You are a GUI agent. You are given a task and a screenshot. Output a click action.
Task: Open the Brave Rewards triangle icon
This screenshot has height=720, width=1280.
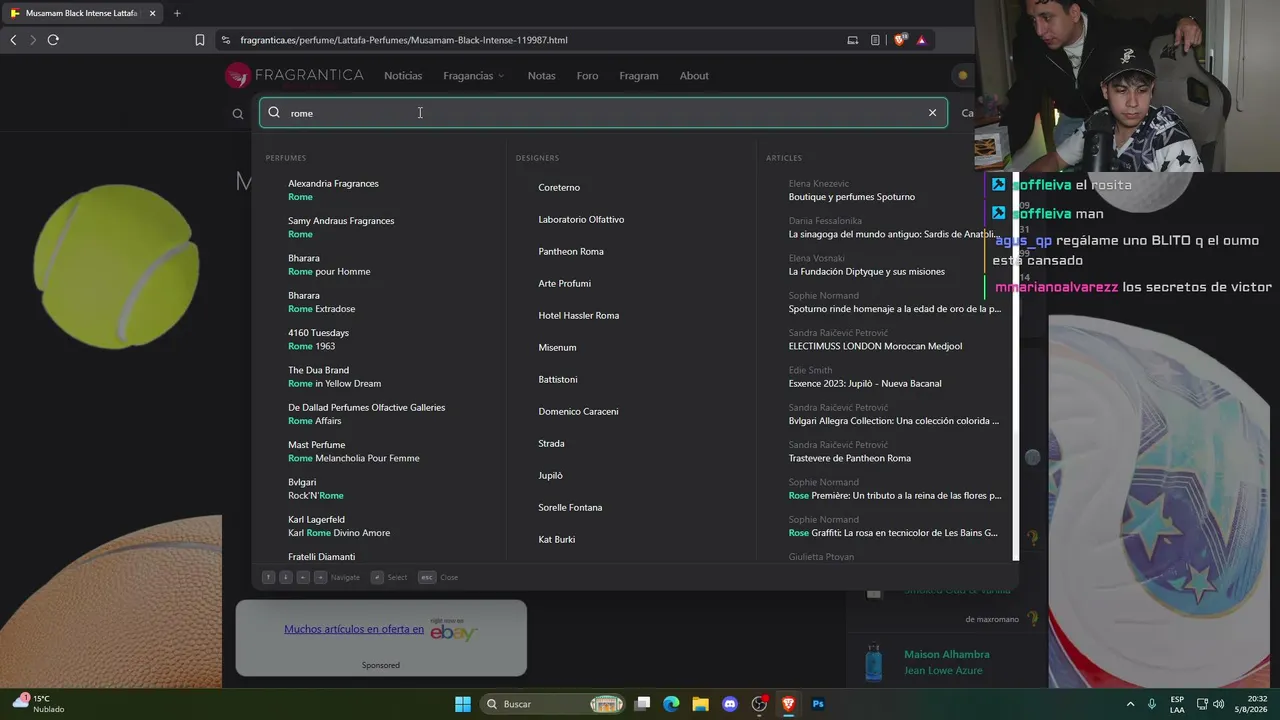point(921,40)
